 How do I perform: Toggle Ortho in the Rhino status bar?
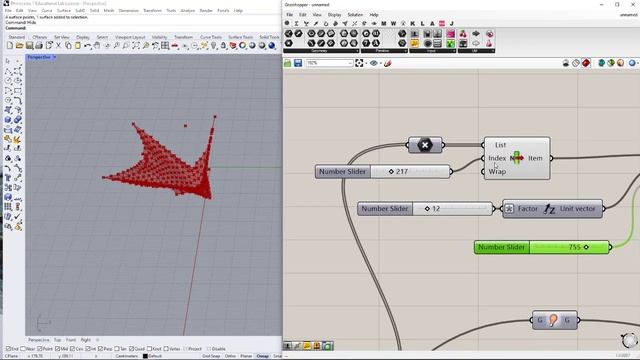(x=230, y=356)
